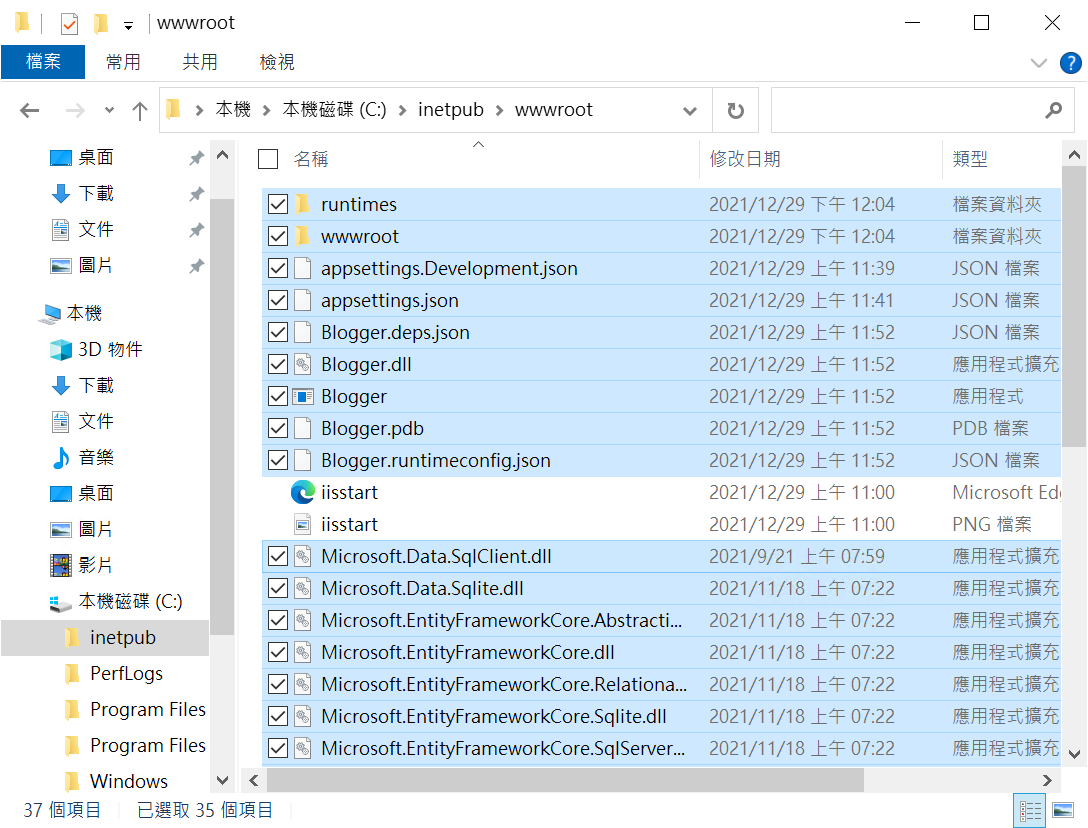Open the recent locations dropdown arrow
1088x828 pixels.
pyautogui.click(x=109, y=110)
